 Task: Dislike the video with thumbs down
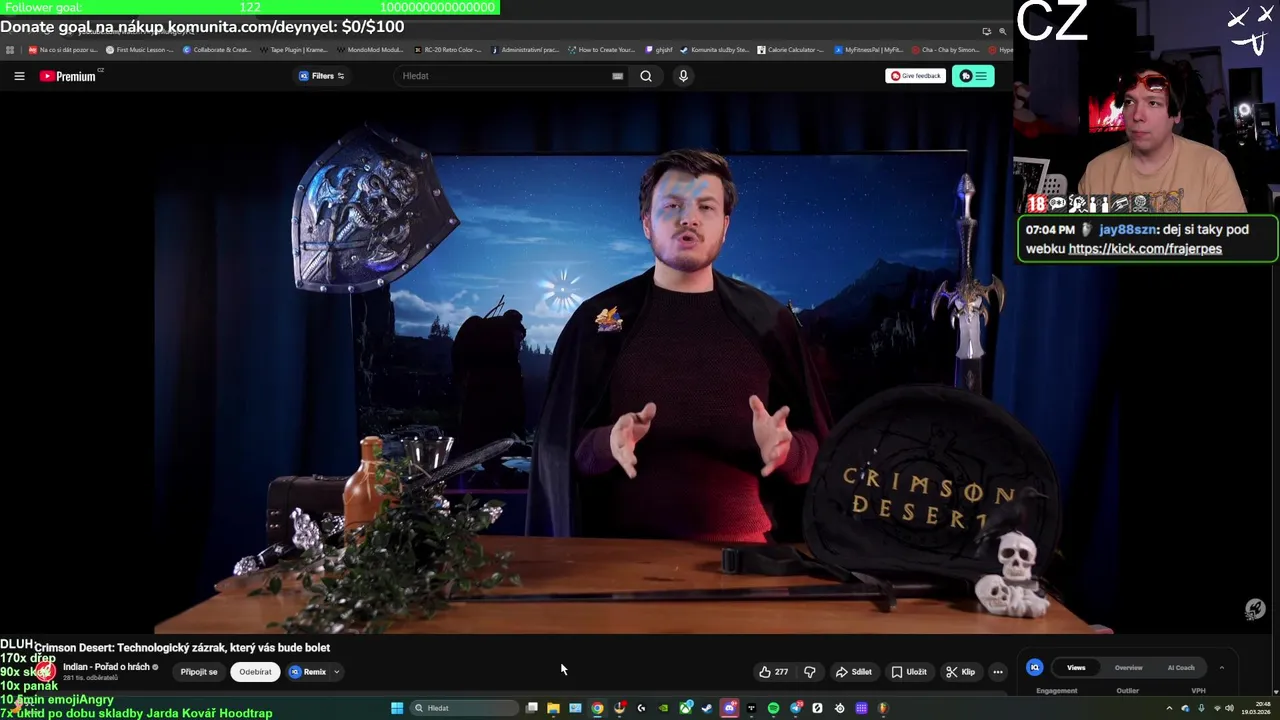click(x=810, y=672)
